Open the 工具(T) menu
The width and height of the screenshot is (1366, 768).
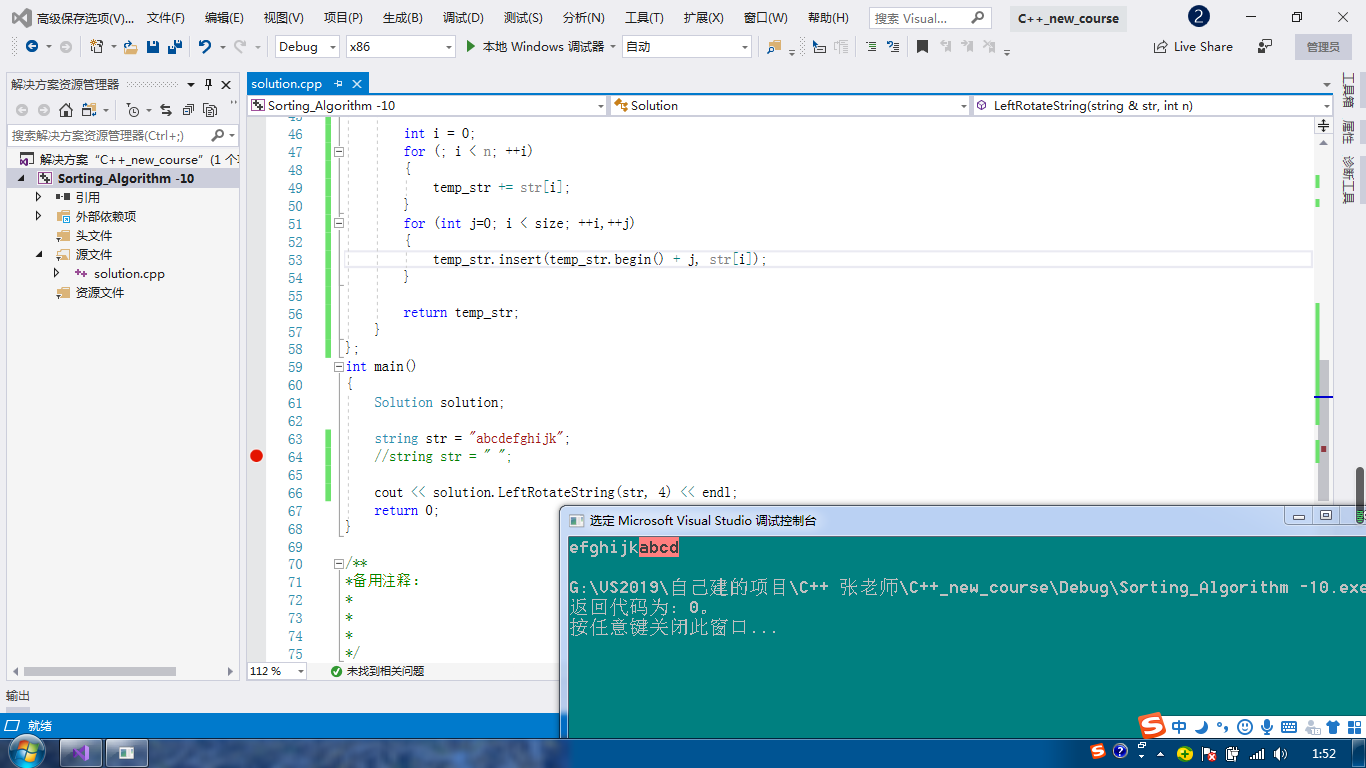tap(644, 18)
